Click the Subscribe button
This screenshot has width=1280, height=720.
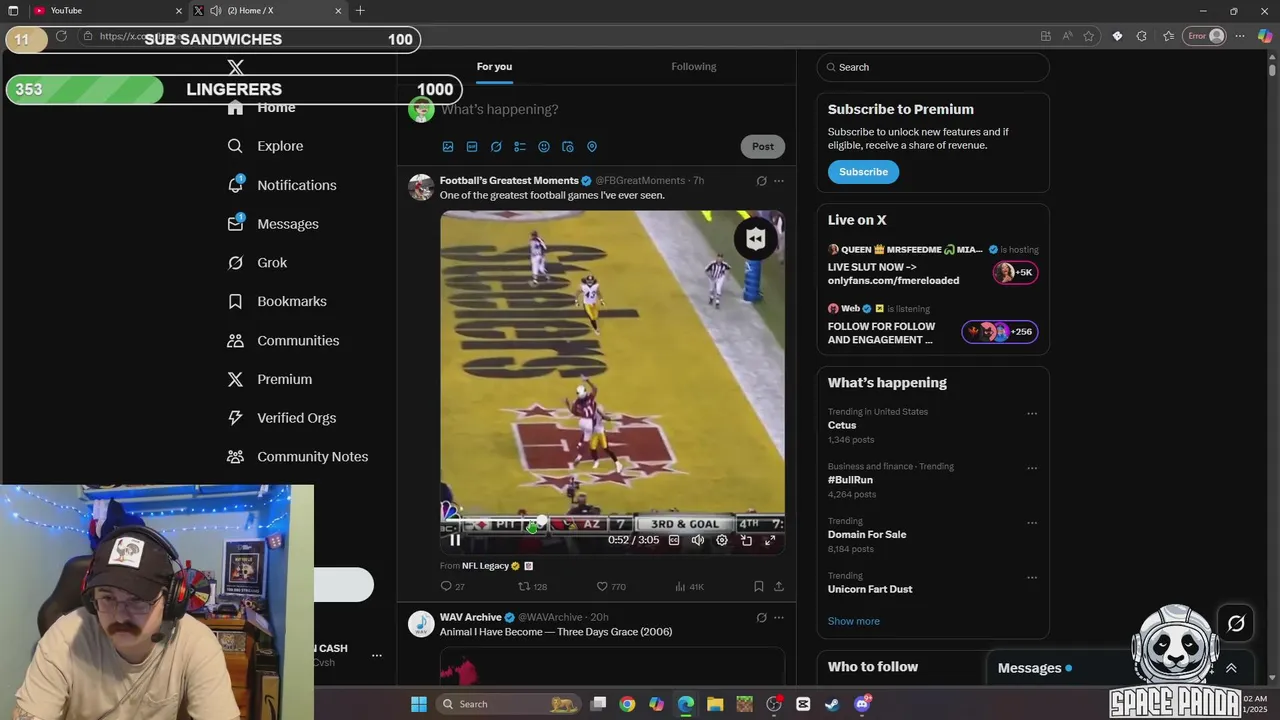tap(863, 172)
